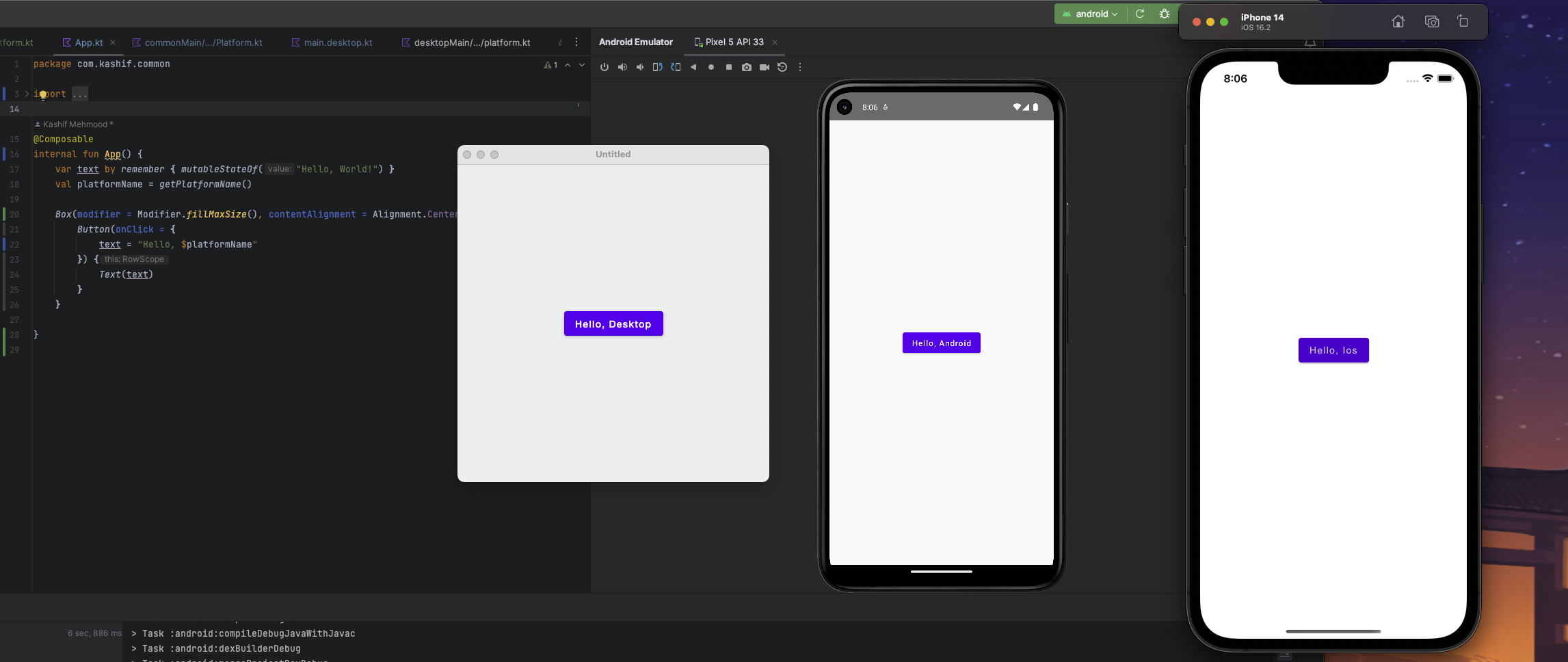Click the Hello, Desktop button

coord(613,323)
